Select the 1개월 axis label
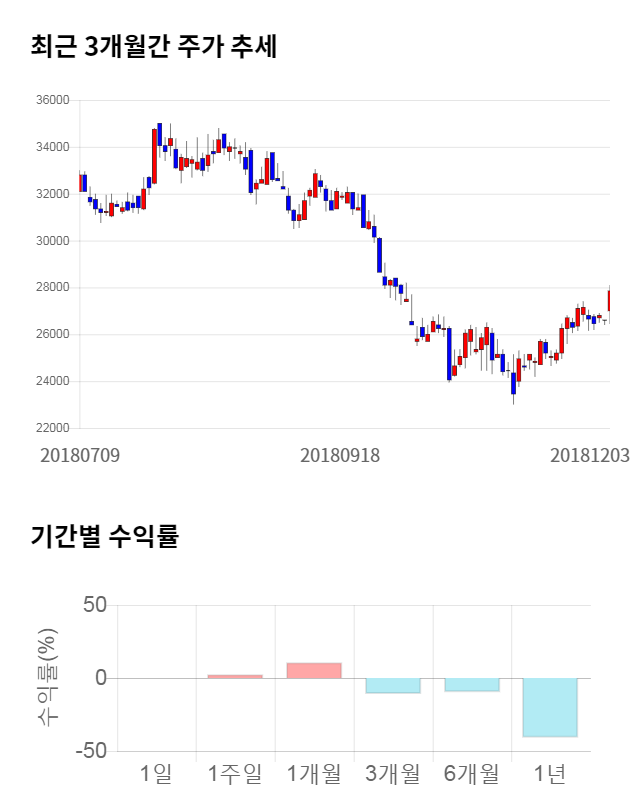Image resolution: width=640 pixels, height=810 pixels. coord(314,773)
